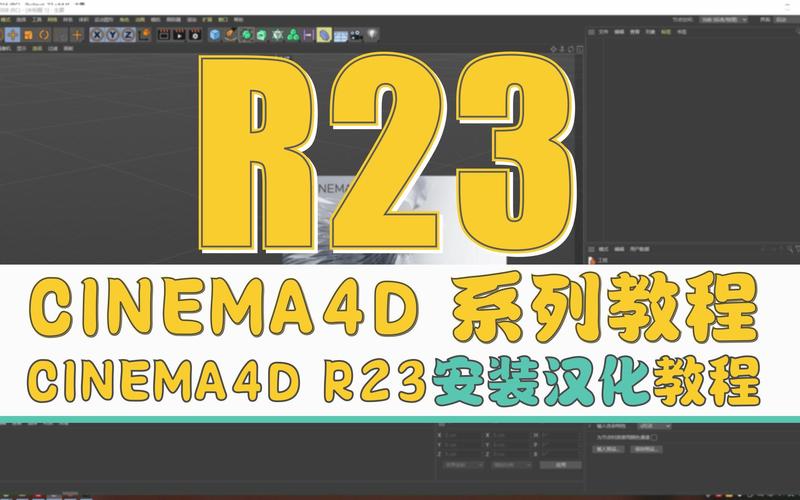Open the input snapping type dropdown
This screenshot has height=500, width=800.
pyautogui.click(x=654, y=426)
